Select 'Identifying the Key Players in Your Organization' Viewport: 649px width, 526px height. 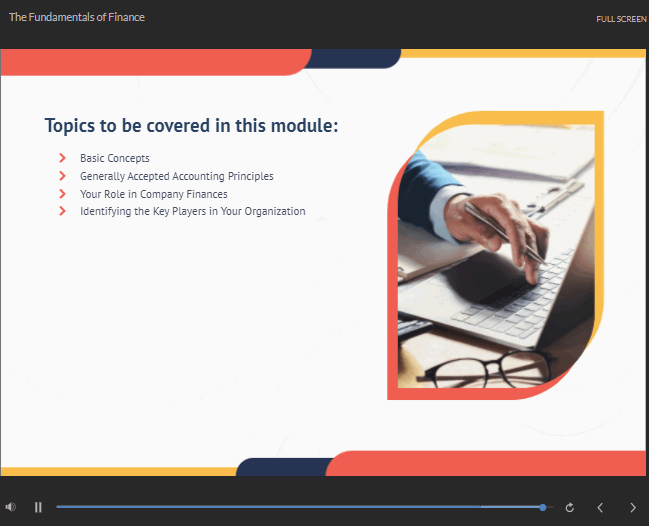click(x=192, y=211)
